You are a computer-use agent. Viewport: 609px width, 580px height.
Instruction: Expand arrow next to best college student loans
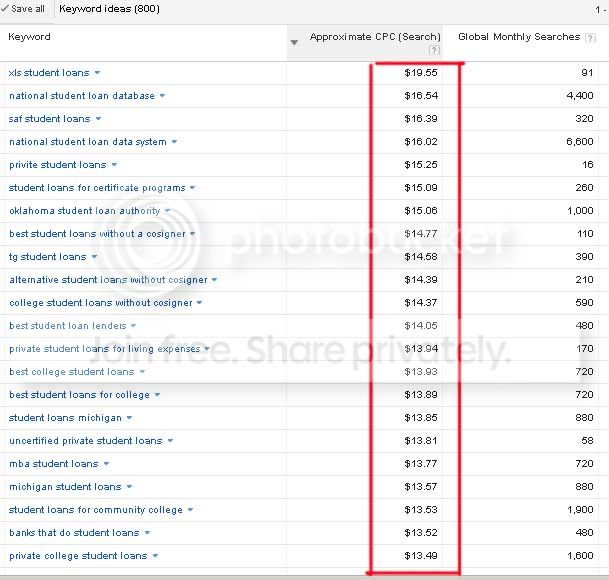pyautogui.click(x=142, y=372)
